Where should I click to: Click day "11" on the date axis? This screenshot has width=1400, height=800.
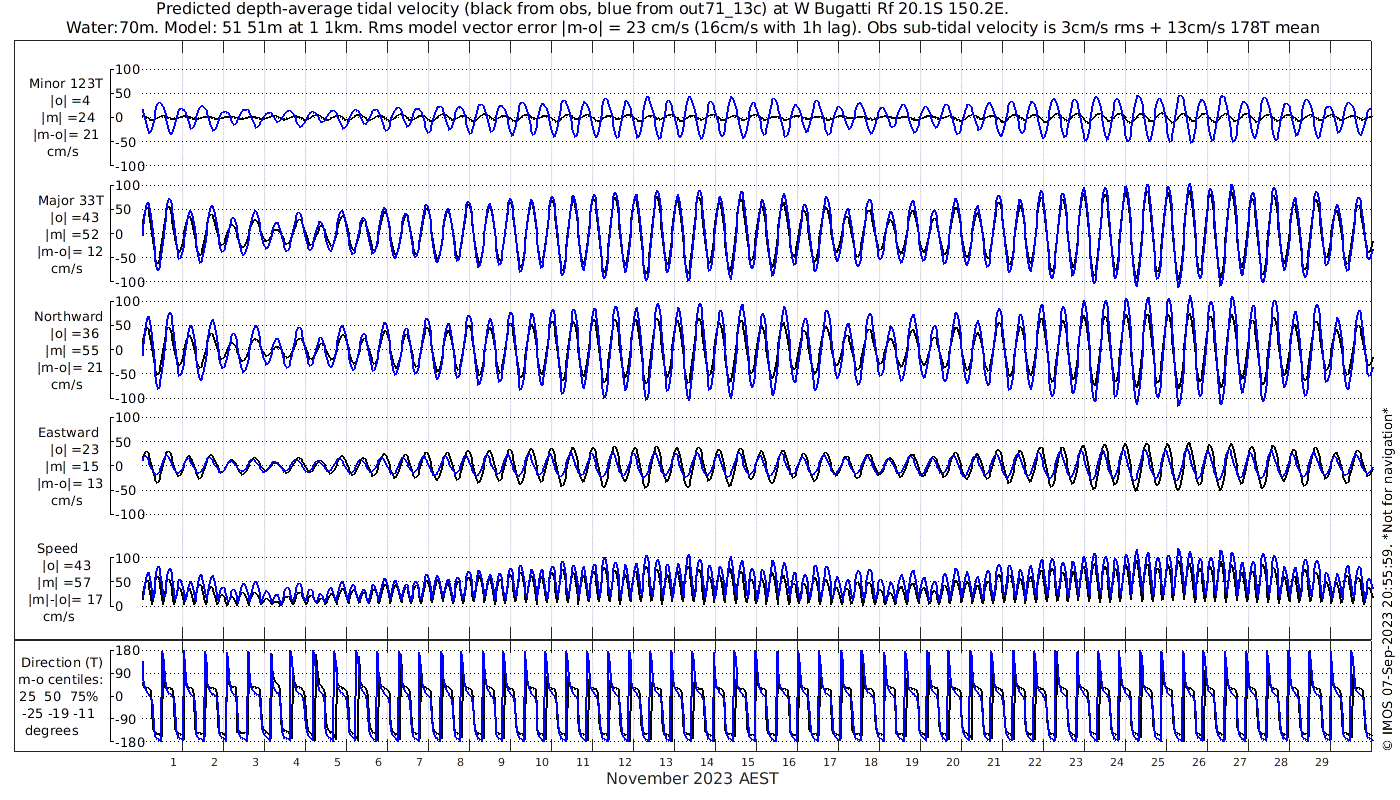coord(583,762)
